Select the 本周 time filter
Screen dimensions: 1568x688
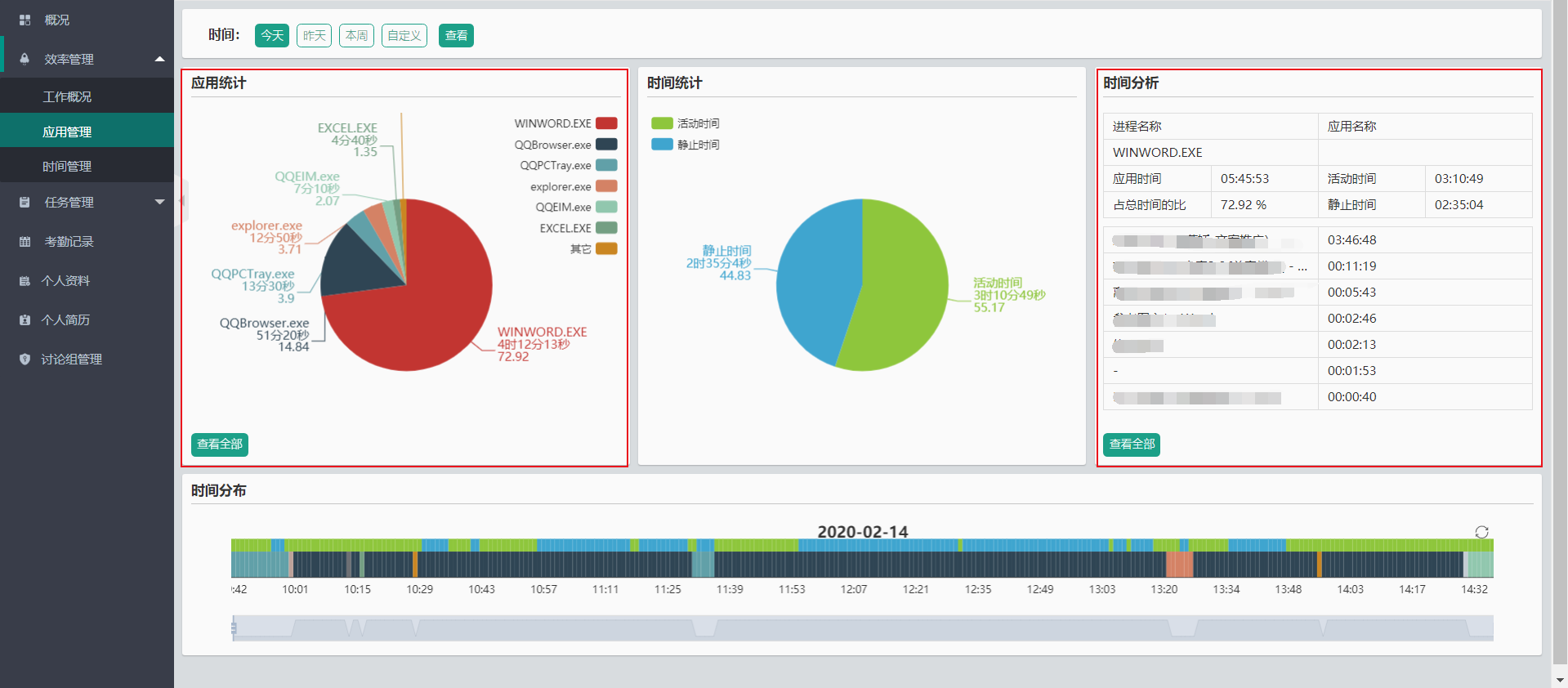356,35
